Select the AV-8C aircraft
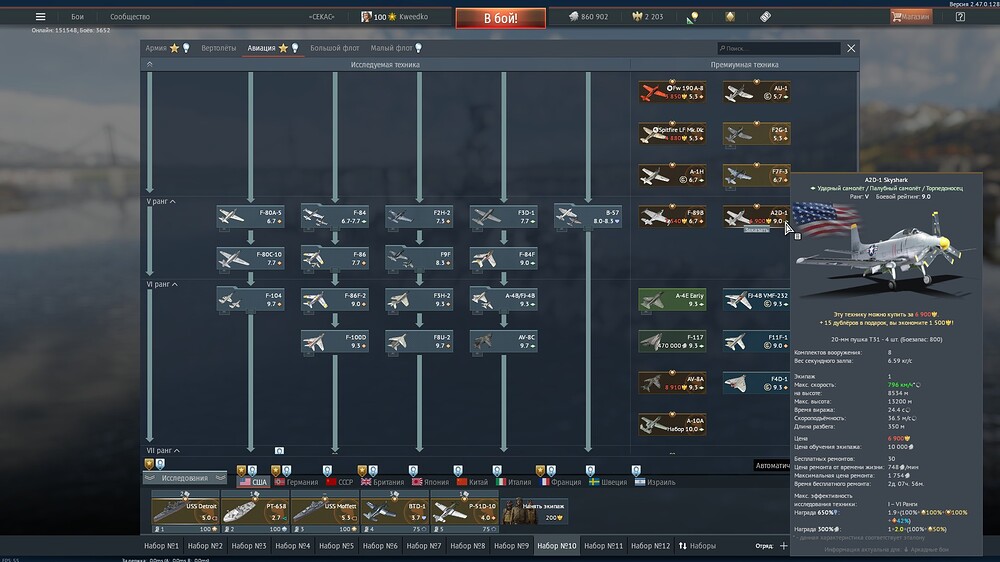This screenshot has height=562, width=1000. [503, 341]
